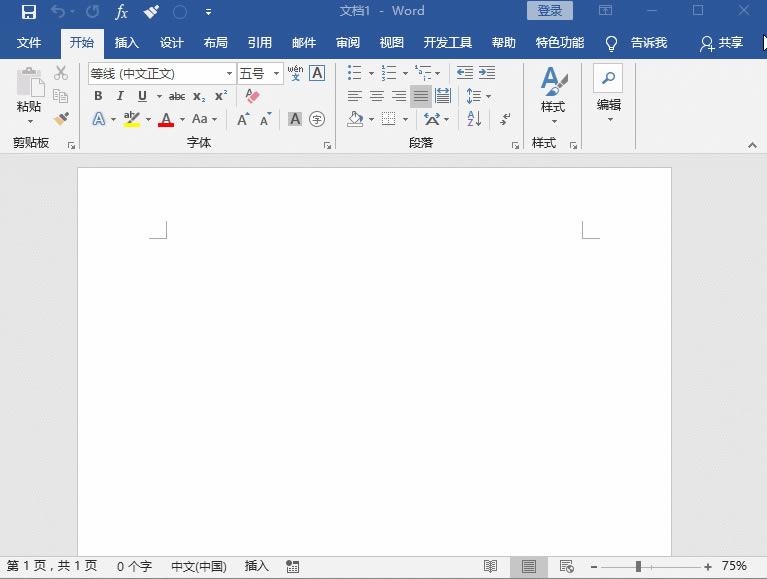This screenshot has height=579, width=767.
Task: Toggle Strikethrough formatting
Action: tap(177, 96)
